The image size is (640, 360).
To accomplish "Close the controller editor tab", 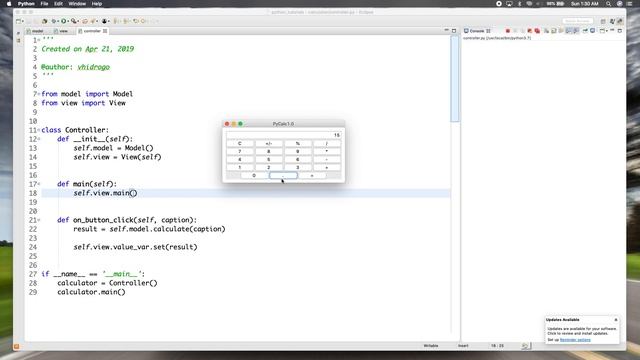I will pyautogui.click(x=105, y=31).
